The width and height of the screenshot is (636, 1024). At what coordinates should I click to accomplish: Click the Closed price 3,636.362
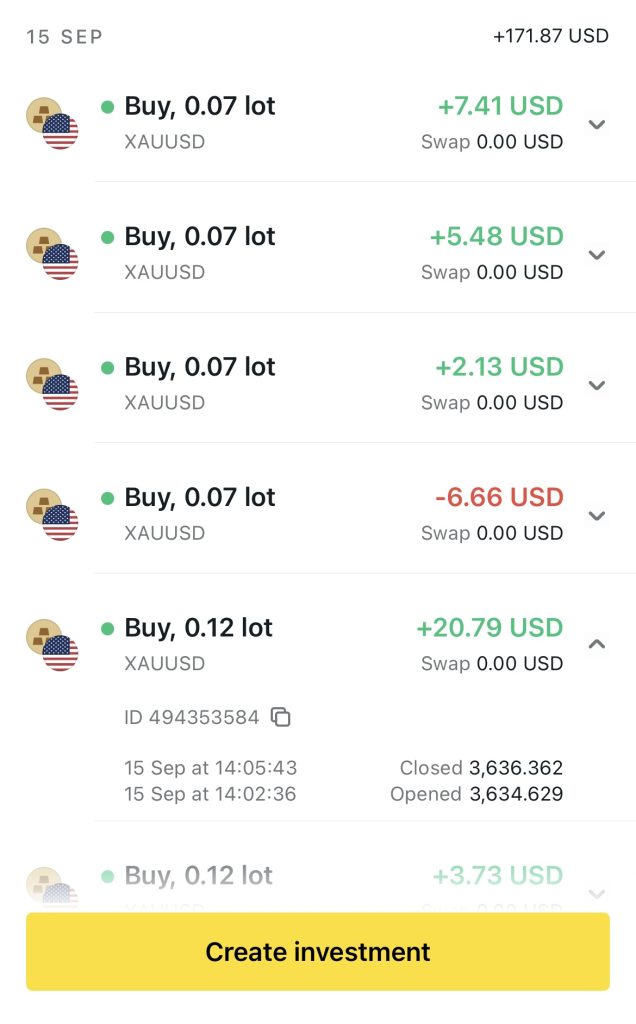coord(515,768)
